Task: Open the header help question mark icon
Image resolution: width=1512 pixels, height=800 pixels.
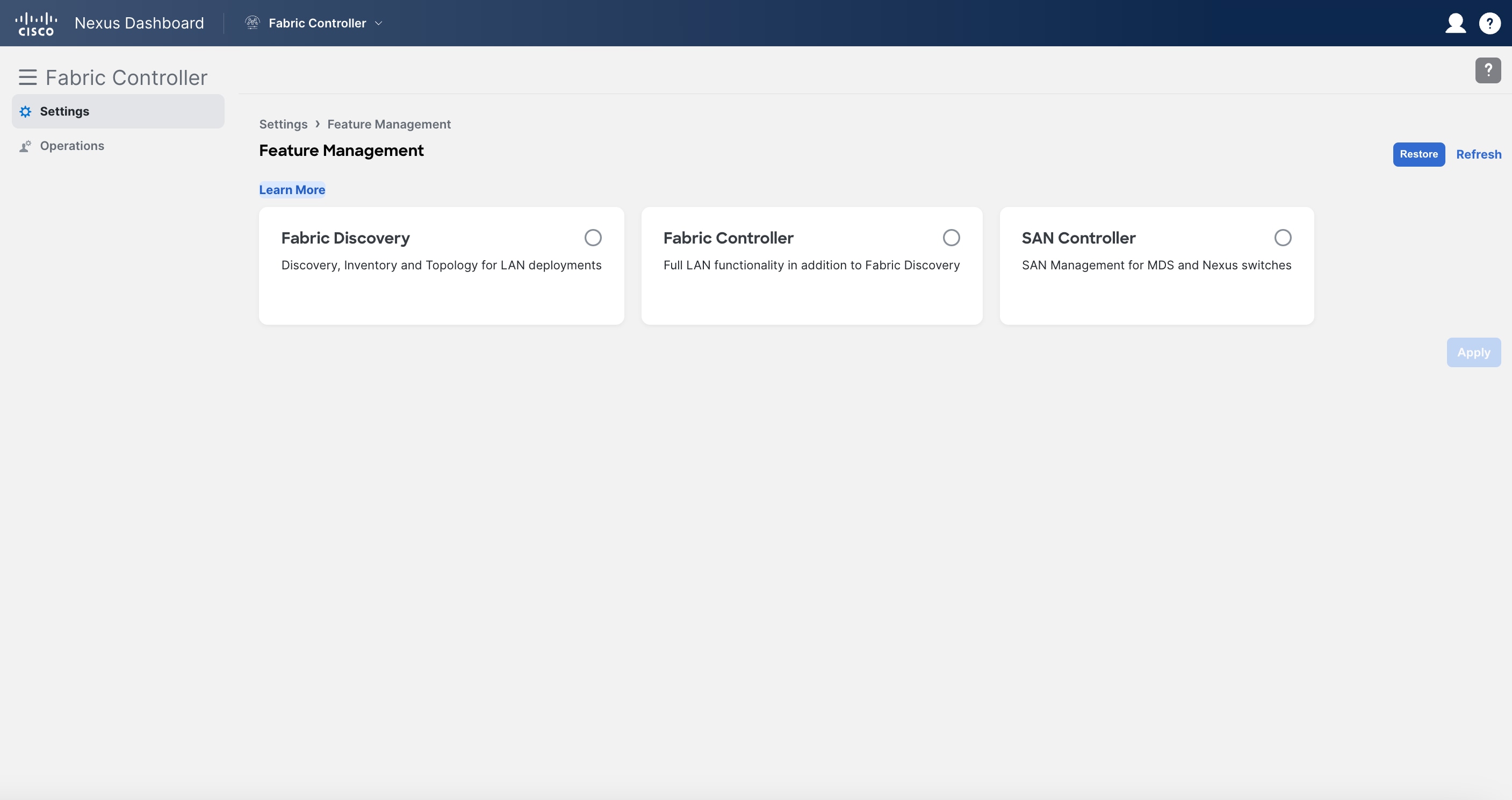Action: (x=1489, y=23)
